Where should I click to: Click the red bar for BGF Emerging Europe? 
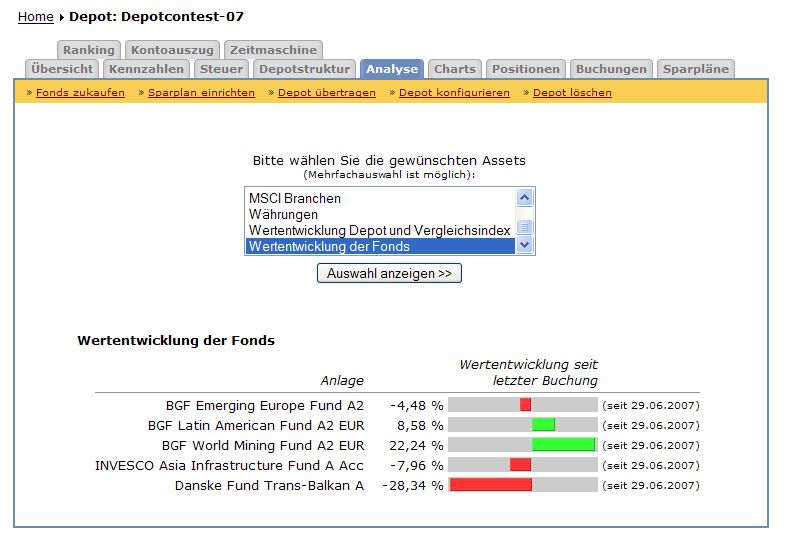525,405
